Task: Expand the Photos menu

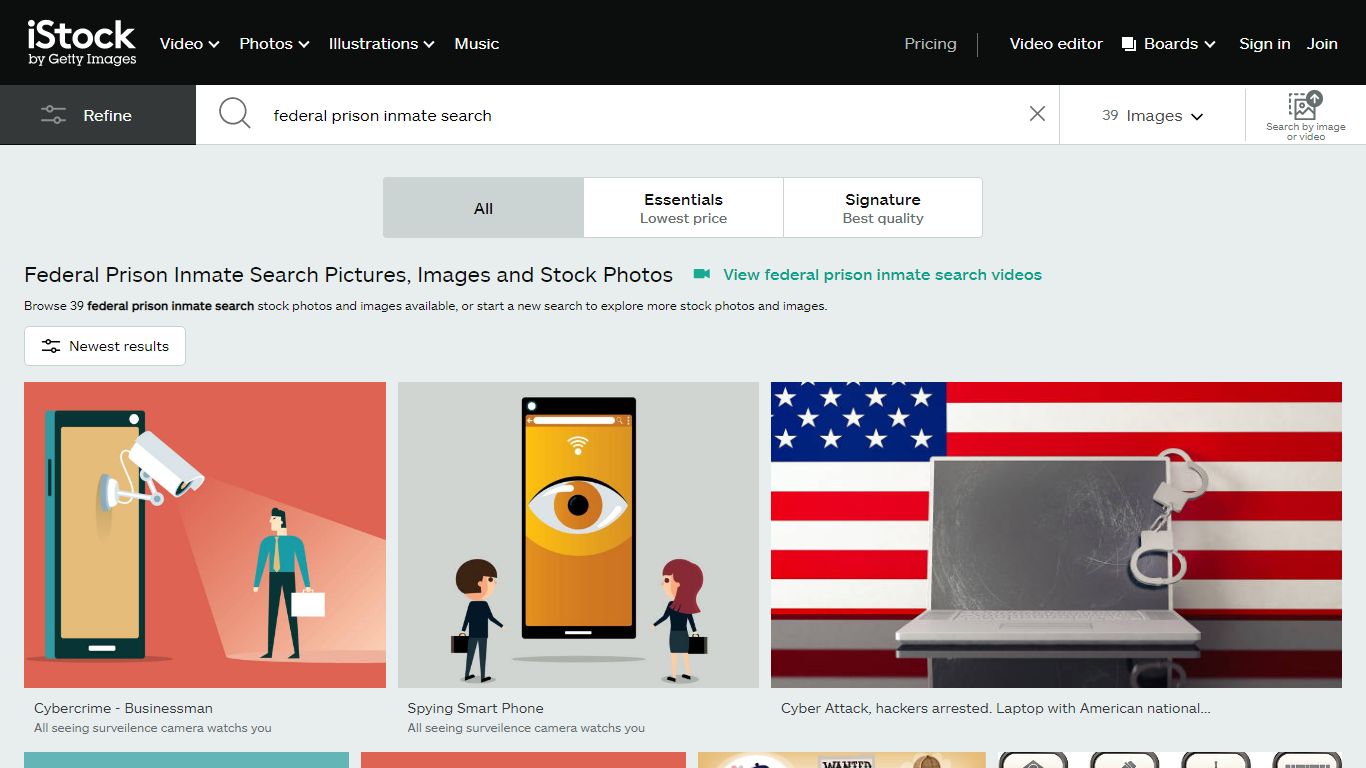Action: coord(274,44)
